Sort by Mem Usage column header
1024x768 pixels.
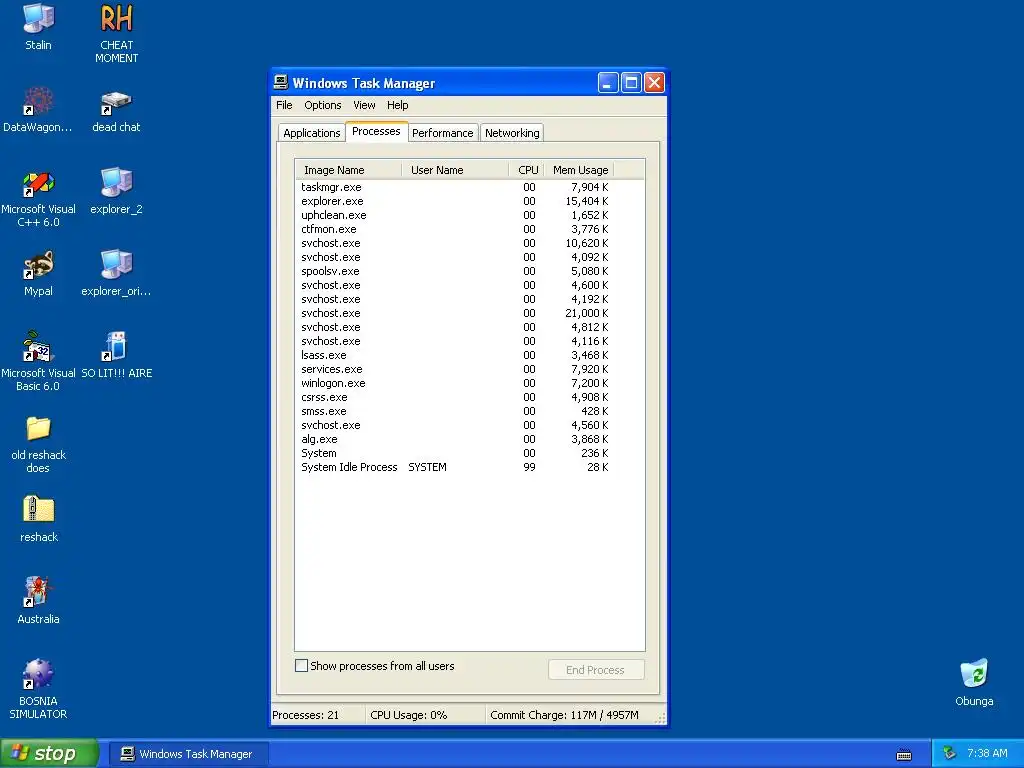click(x=579, y=170)
